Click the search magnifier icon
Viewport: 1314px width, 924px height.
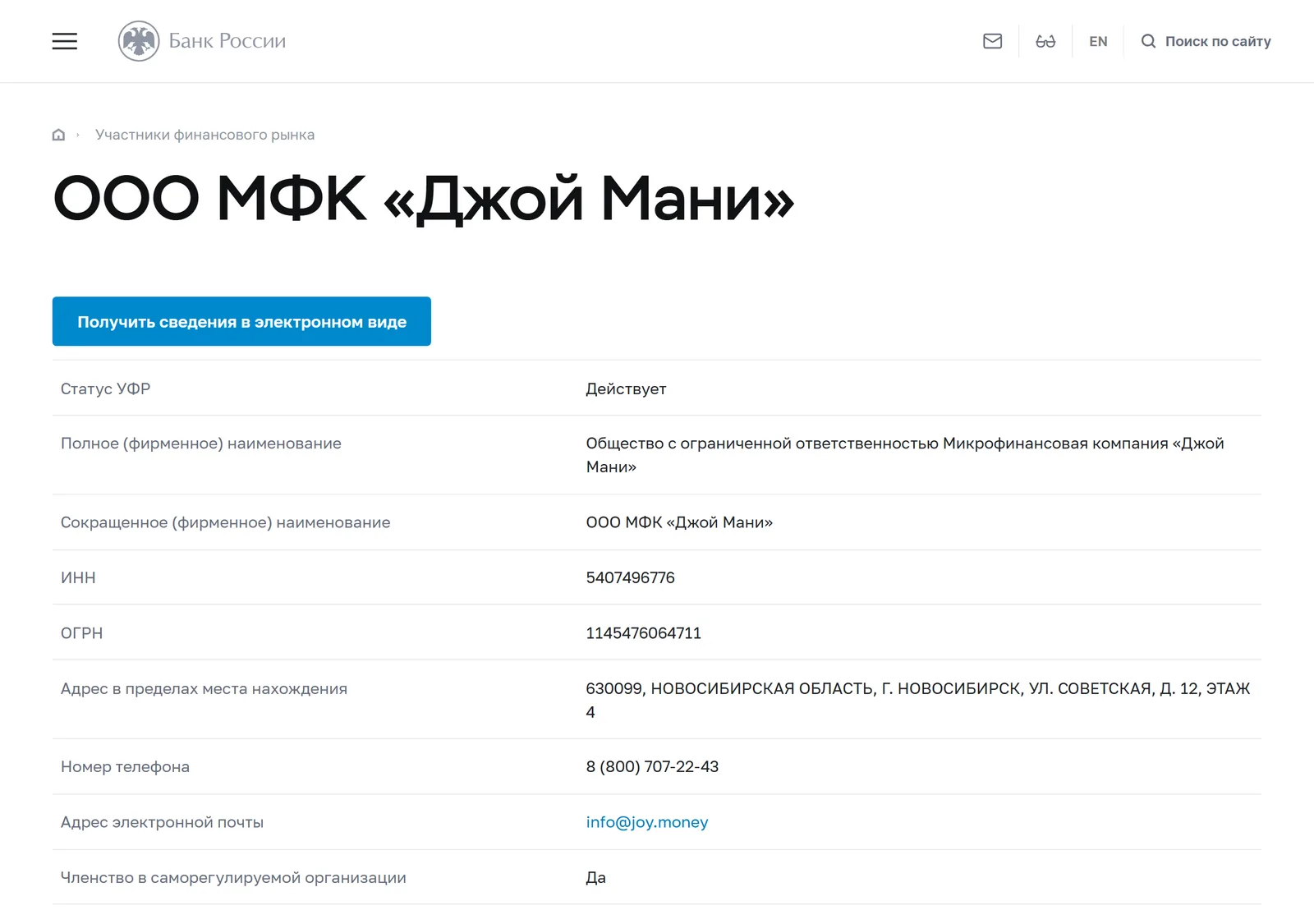click(x=1148, y=41)
